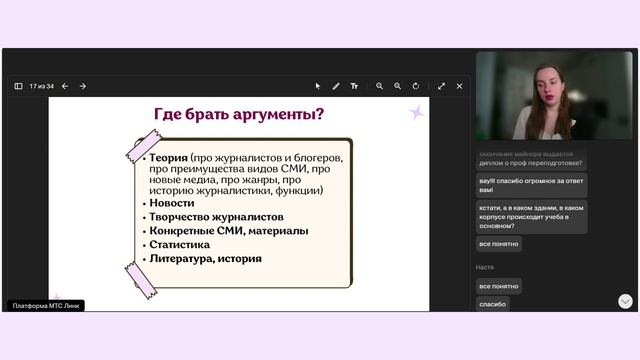Select the pointer cursor tool
640x360 pixels.
coord(318,86)
